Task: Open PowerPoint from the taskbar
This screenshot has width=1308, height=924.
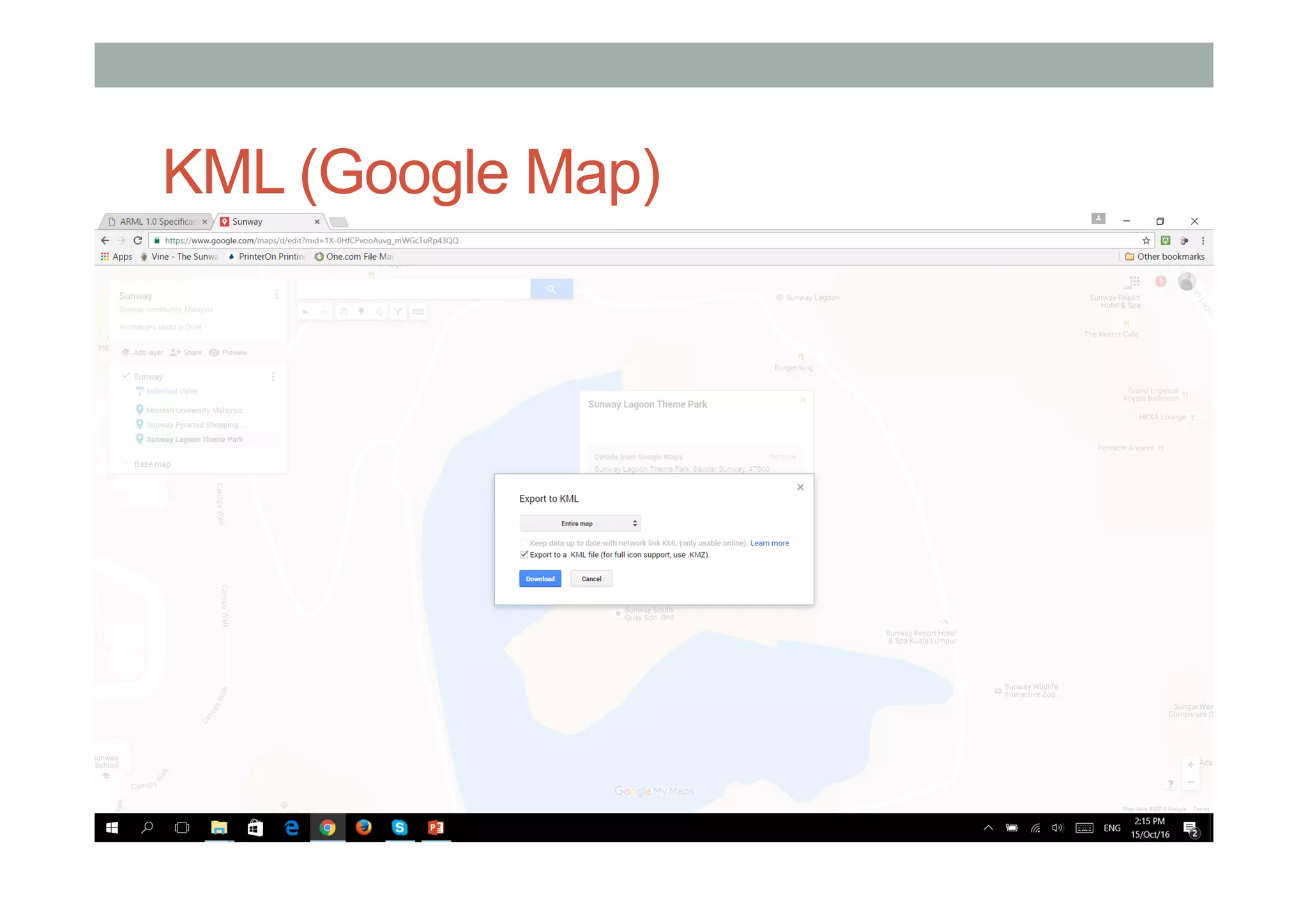Action: (436, 828)
